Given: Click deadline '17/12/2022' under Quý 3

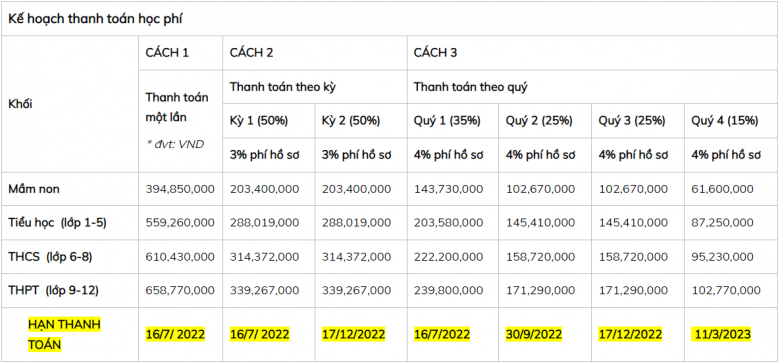Looking at the screenshot, I should pyautogui.click(x=630, y=334).
